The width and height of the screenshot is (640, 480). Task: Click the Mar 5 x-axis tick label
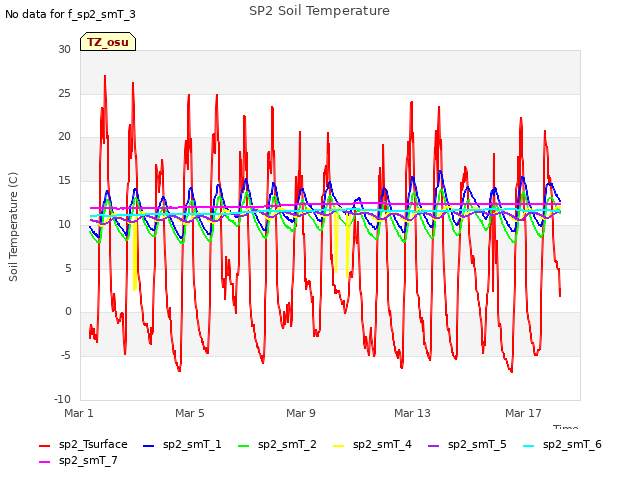(190, 413)
